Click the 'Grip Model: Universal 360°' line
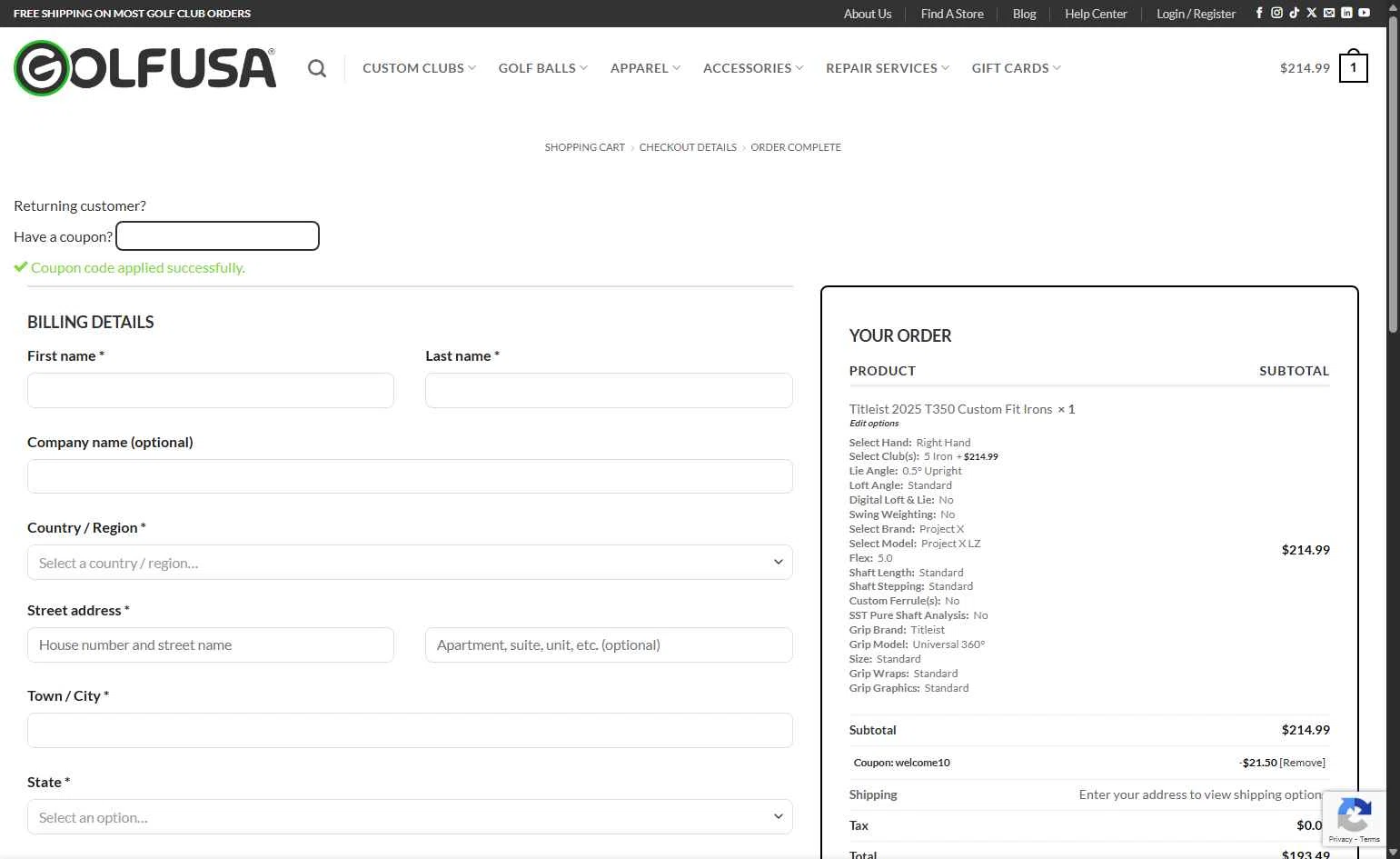Viewport: 1400px width, 859px height. pos(917,644)
